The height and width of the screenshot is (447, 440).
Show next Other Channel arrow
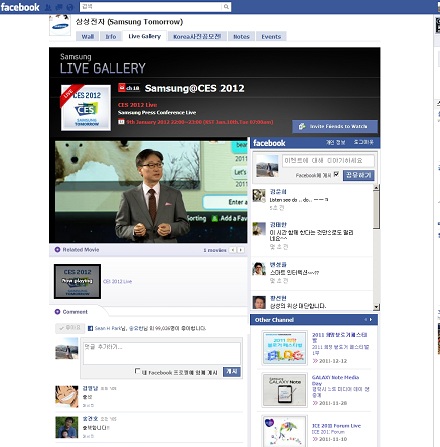tap(371, 320)
